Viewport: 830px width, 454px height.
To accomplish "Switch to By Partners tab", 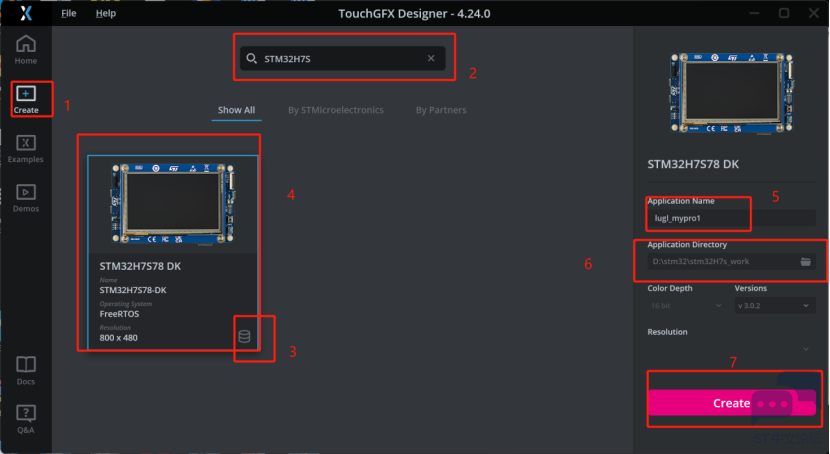I will coord(441,110).
